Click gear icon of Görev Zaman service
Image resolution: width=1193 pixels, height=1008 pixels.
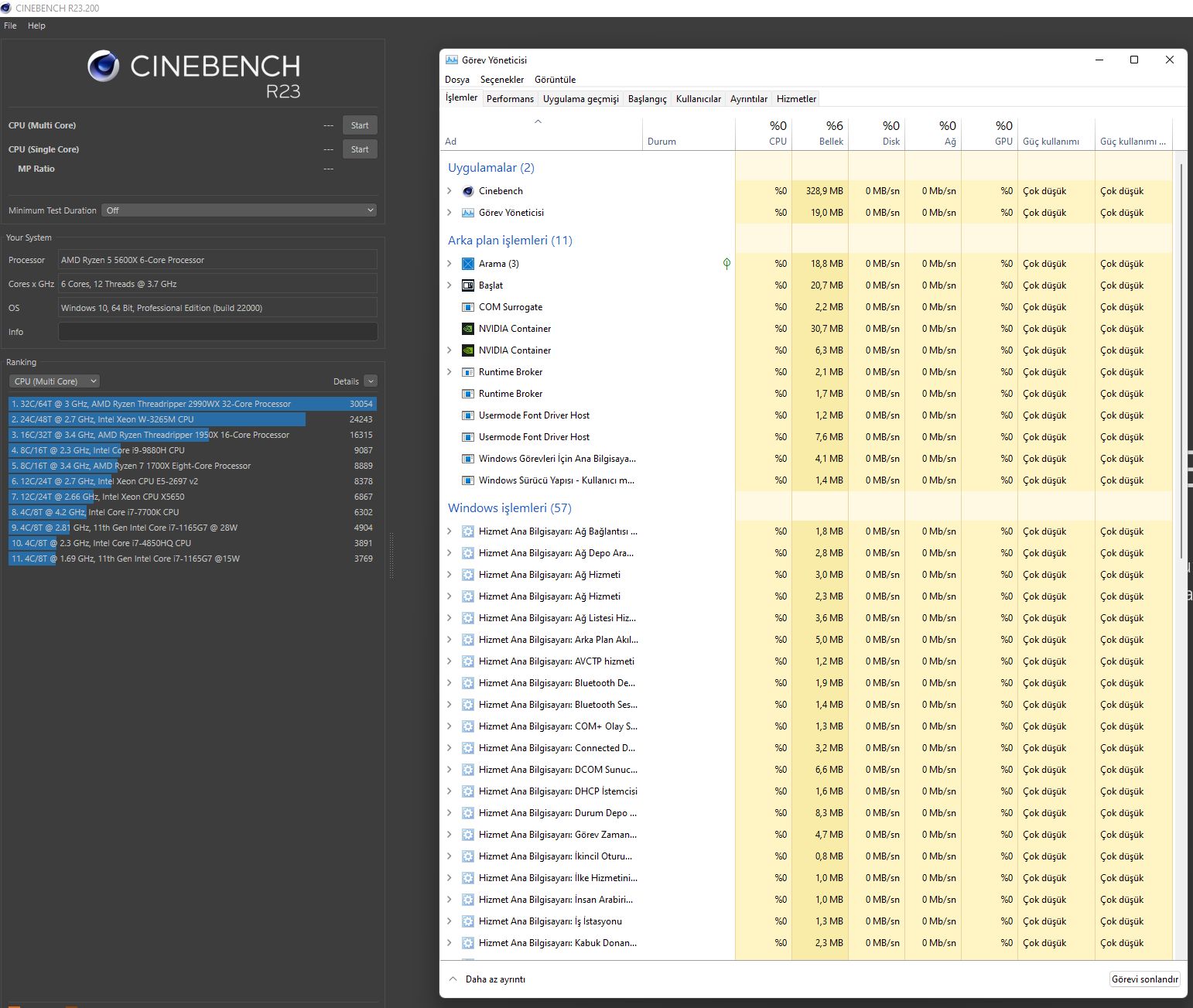coord(467,835)
